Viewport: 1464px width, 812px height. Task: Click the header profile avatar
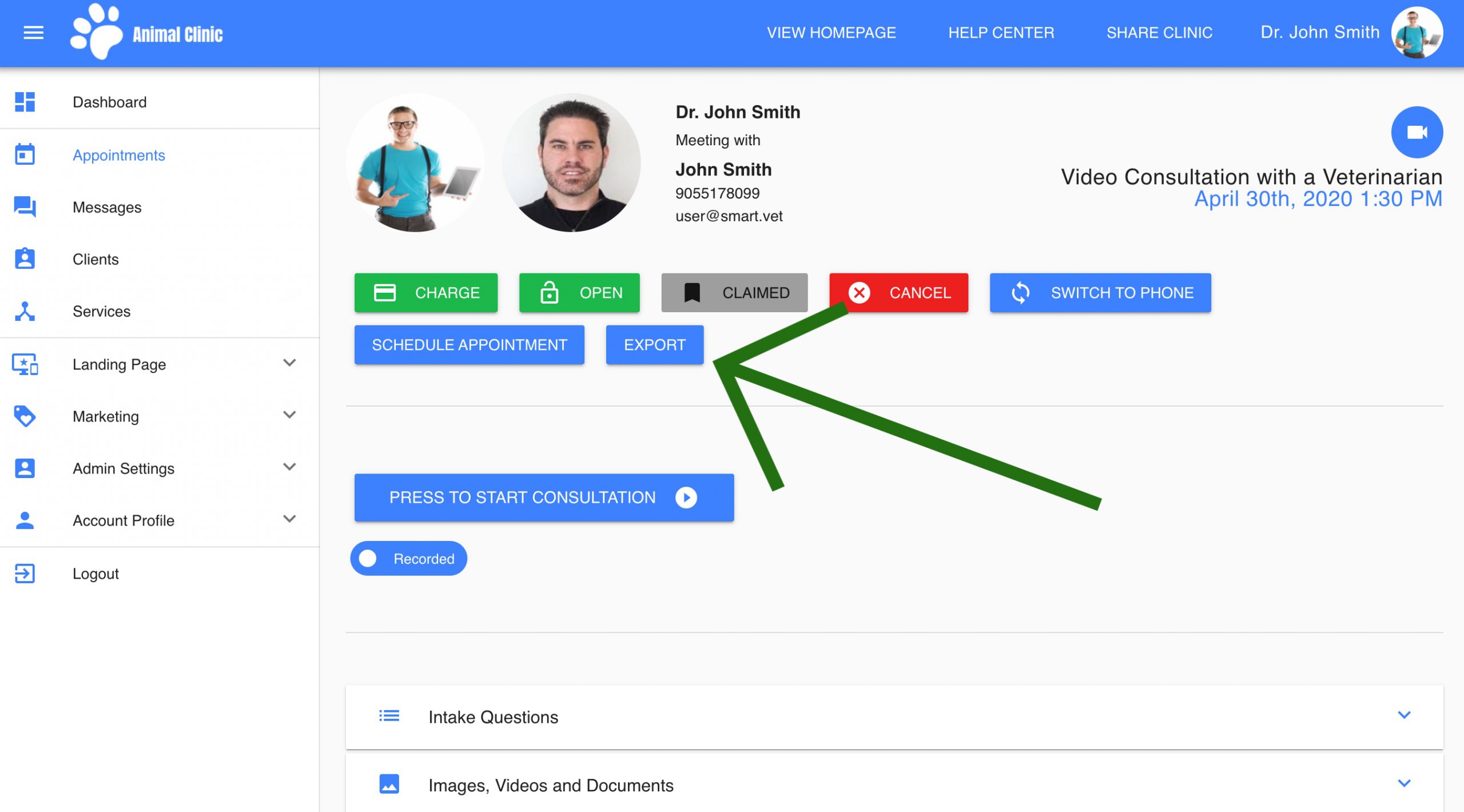[1417, 32]
